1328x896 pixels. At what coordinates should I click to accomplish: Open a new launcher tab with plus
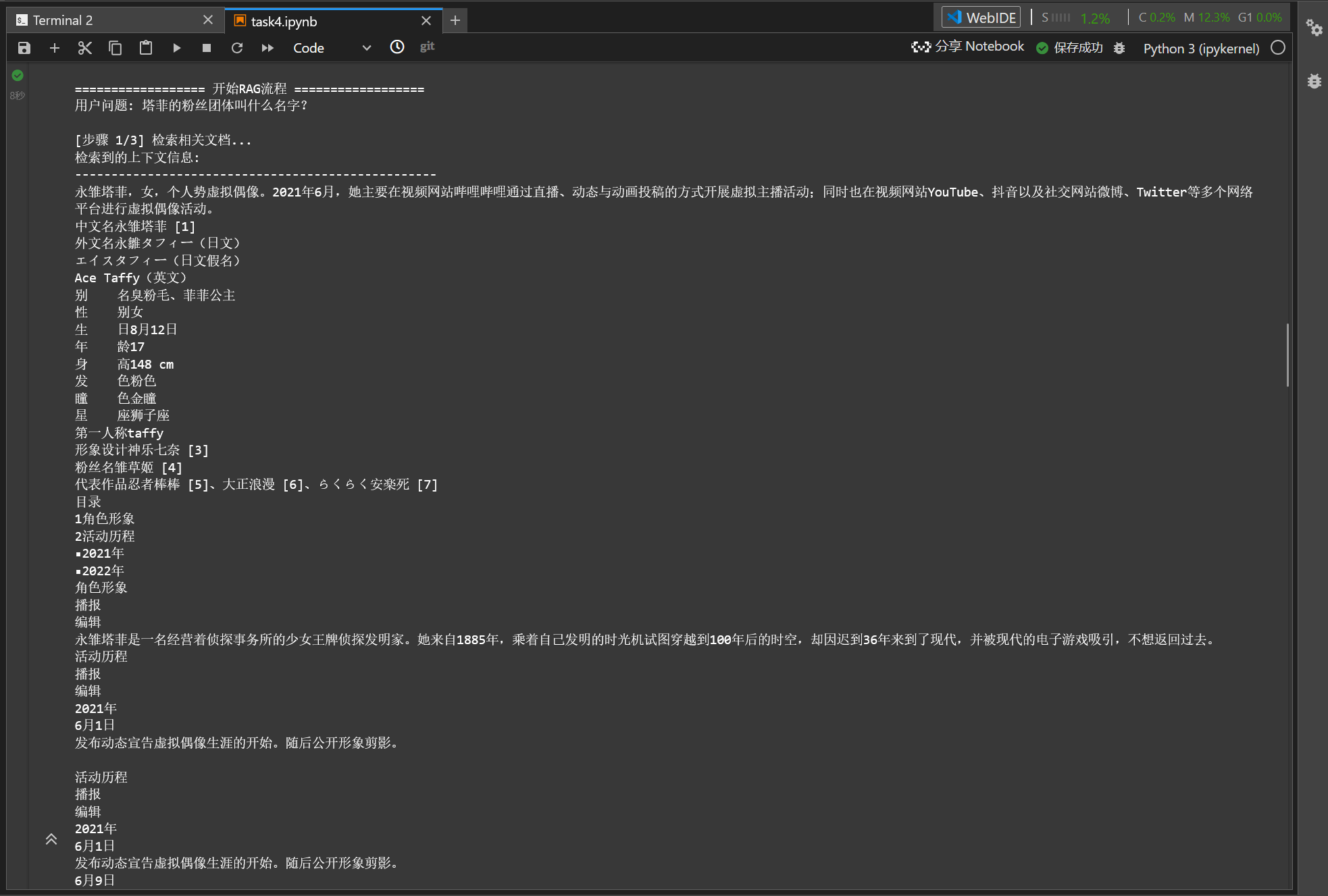455,21
